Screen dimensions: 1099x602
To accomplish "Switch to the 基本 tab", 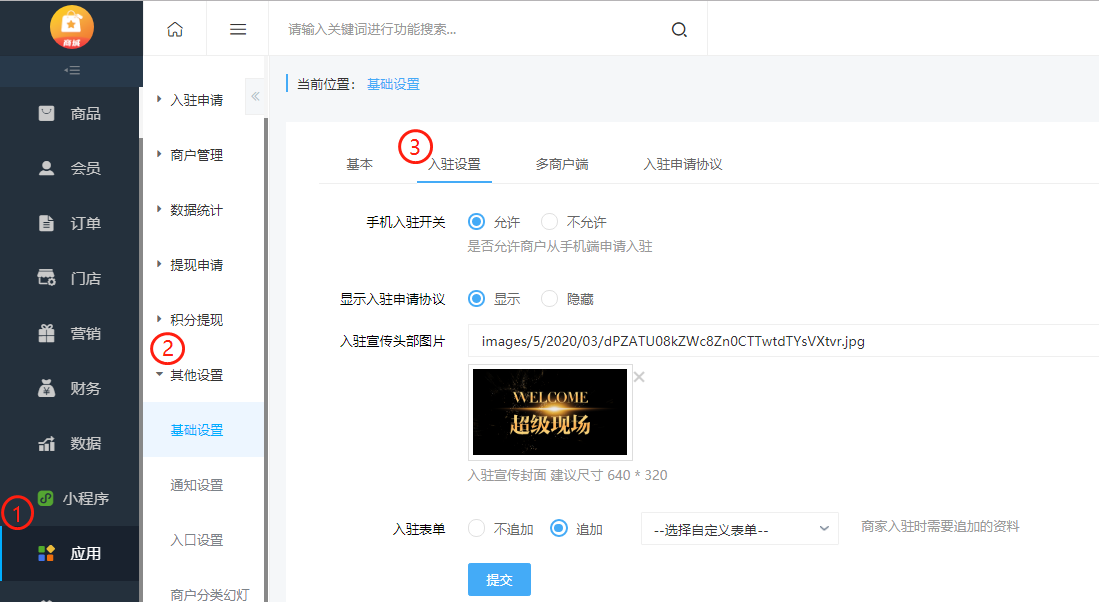I will pos(360,164).
